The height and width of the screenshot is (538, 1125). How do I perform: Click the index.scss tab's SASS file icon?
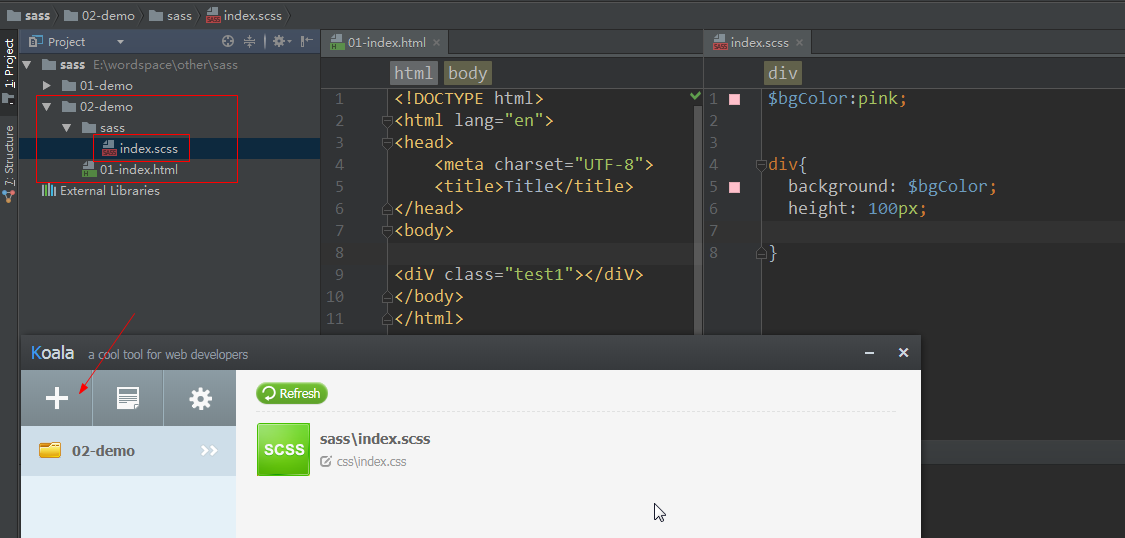pos(720,43)
